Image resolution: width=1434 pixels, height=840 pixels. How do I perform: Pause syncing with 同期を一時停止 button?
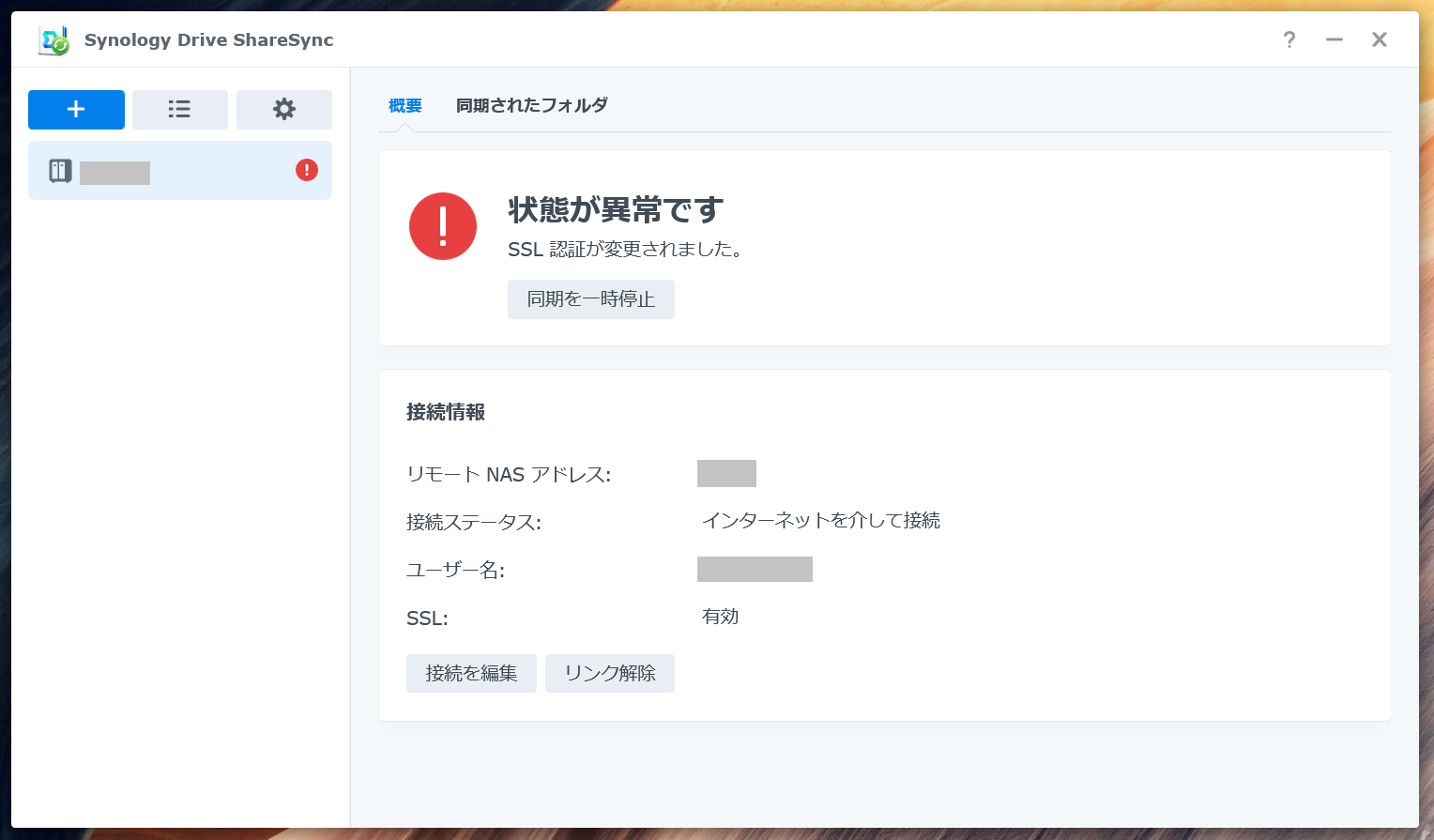(590, 298)
